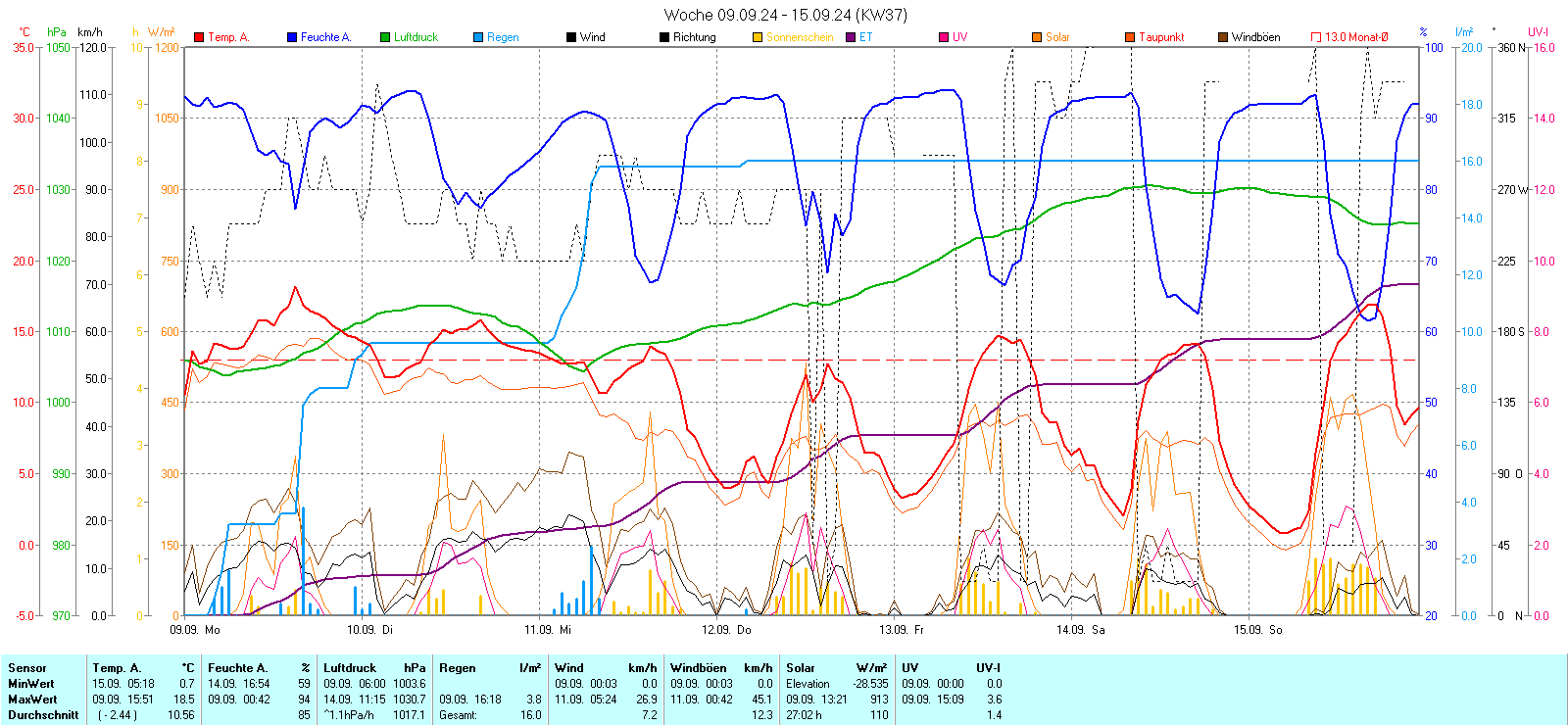Click the MaxWert row label
This screenshot has width=1568, height=725.
coord(32,700)
